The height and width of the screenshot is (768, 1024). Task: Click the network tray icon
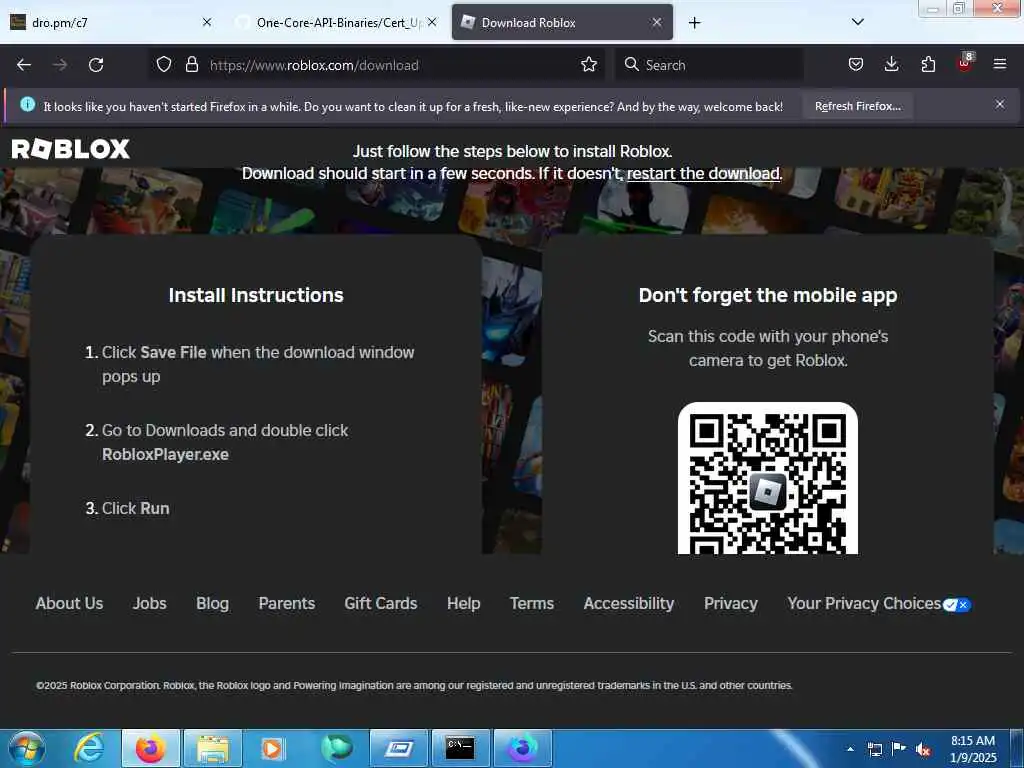(x=874, y=750)
